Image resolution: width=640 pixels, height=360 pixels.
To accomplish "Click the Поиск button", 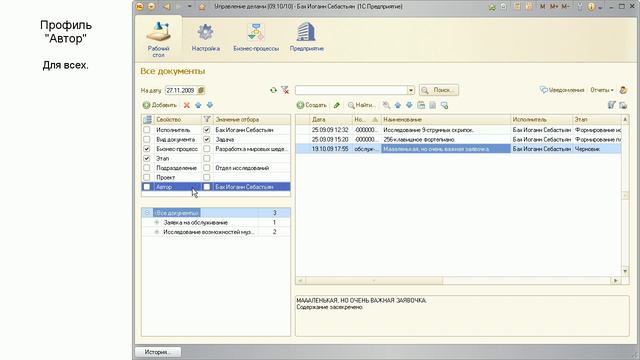I will click(x=439, y=90).
